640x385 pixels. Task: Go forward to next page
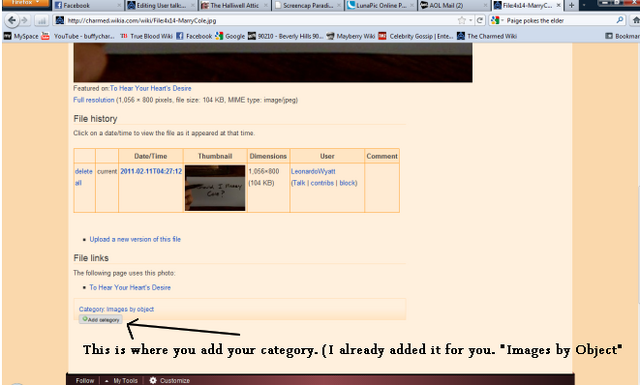[x=24, y=20]
